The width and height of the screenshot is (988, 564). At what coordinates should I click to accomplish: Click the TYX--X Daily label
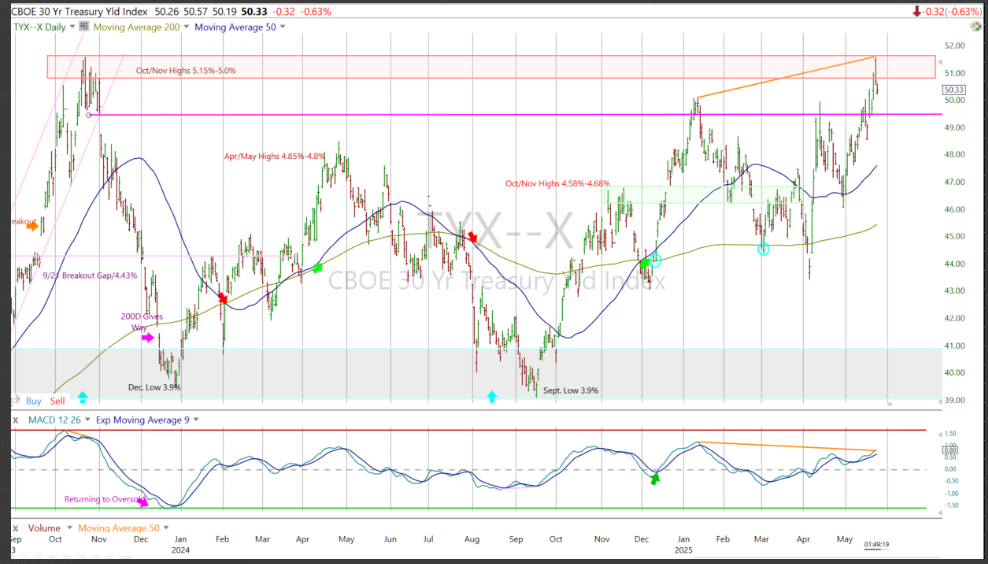click(41, 27)
